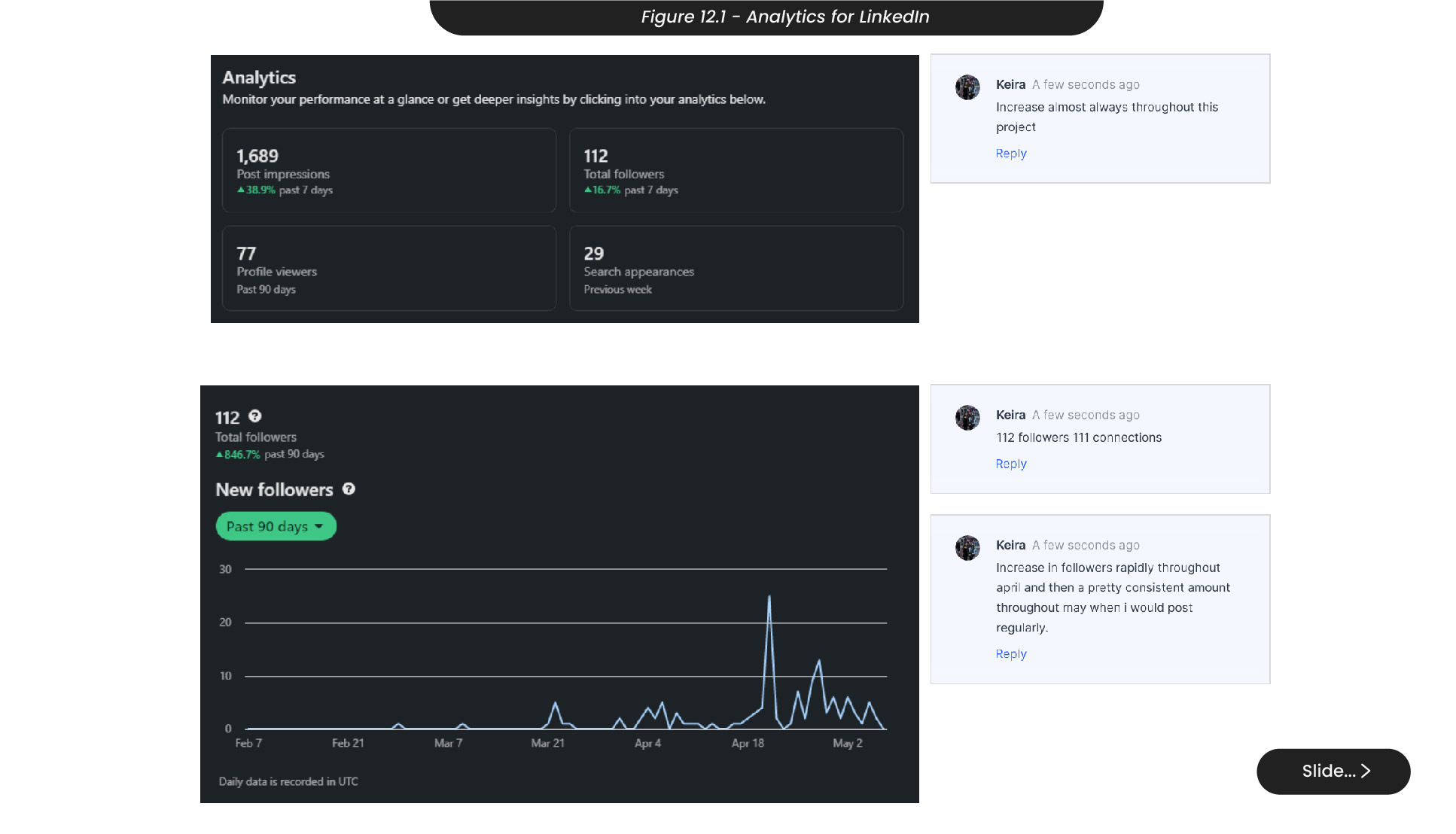
Task: Click the Feb 21 chart axis label
Action: click(348, 744)
